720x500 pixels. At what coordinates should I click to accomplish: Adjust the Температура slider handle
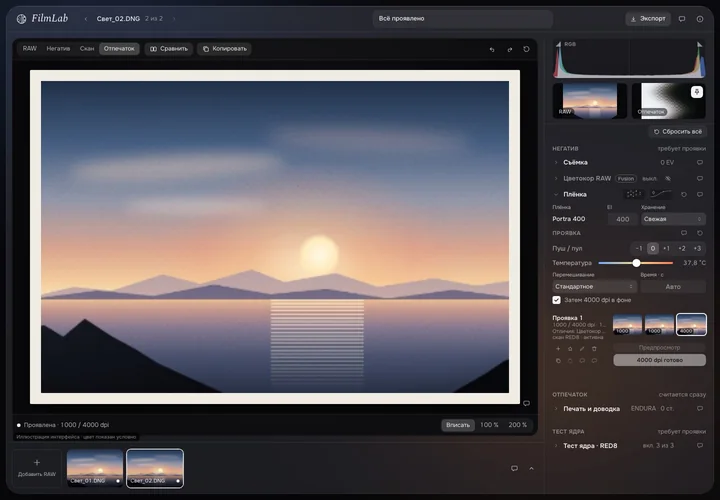coord(636,263)
